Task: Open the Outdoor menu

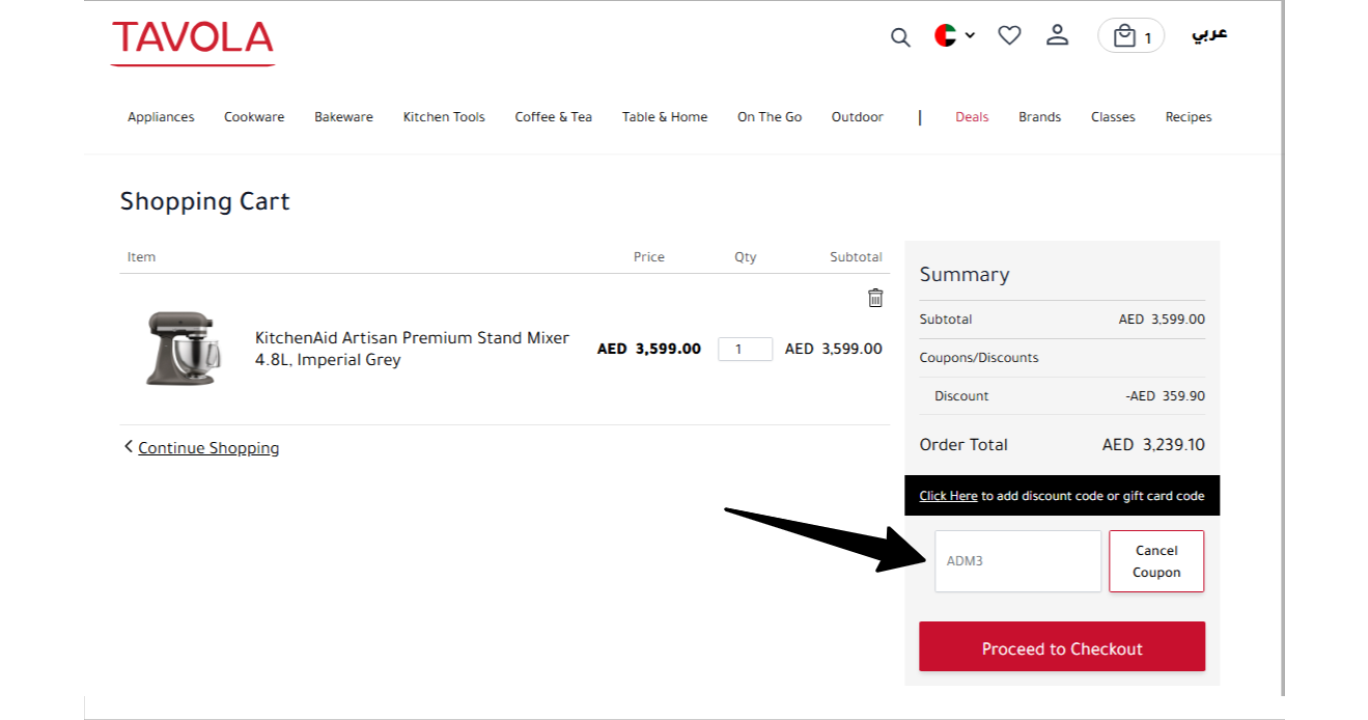Action: [x=857, y=117]
